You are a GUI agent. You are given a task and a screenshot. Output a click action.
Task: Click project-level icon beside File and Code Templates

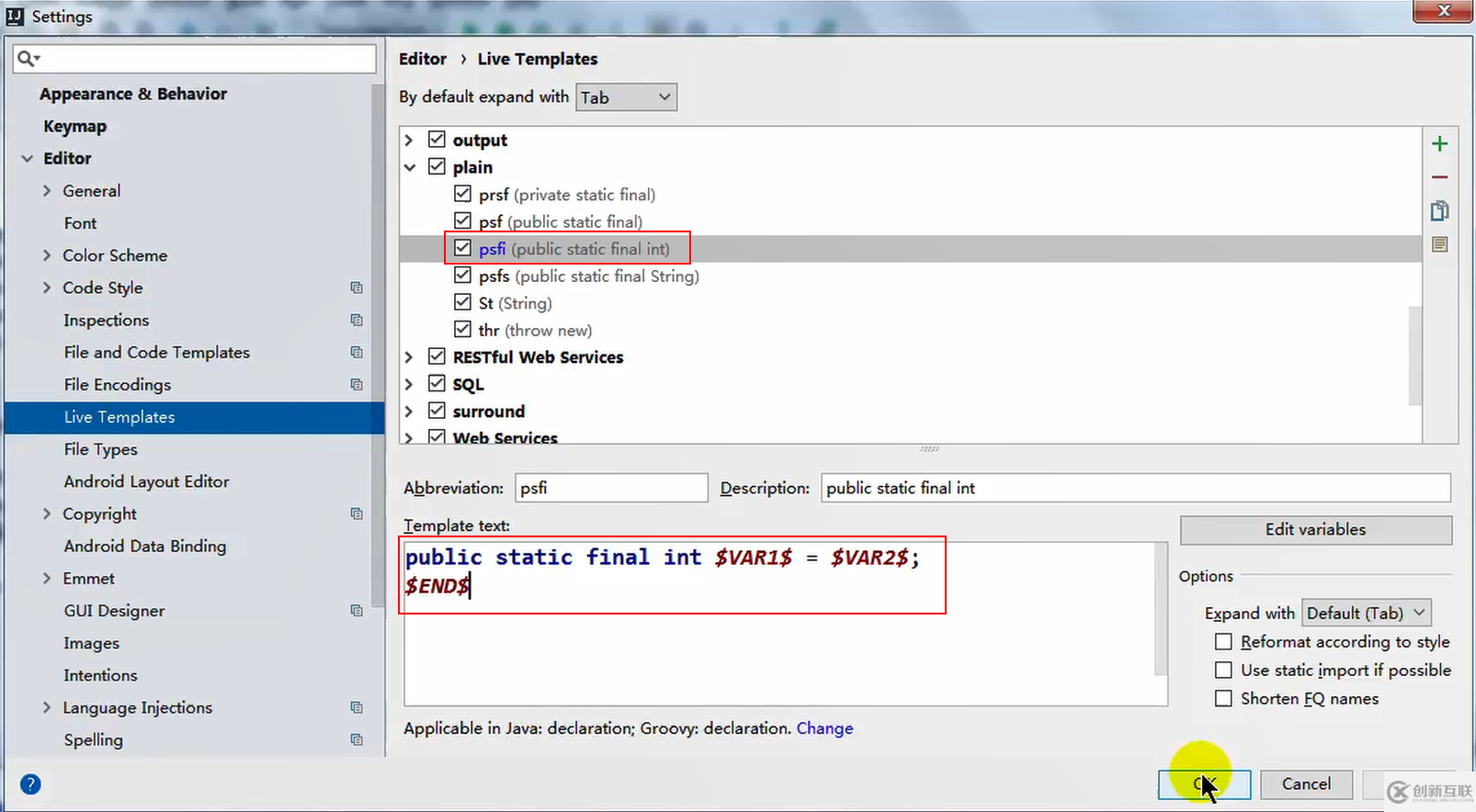(x=357, y=352)
